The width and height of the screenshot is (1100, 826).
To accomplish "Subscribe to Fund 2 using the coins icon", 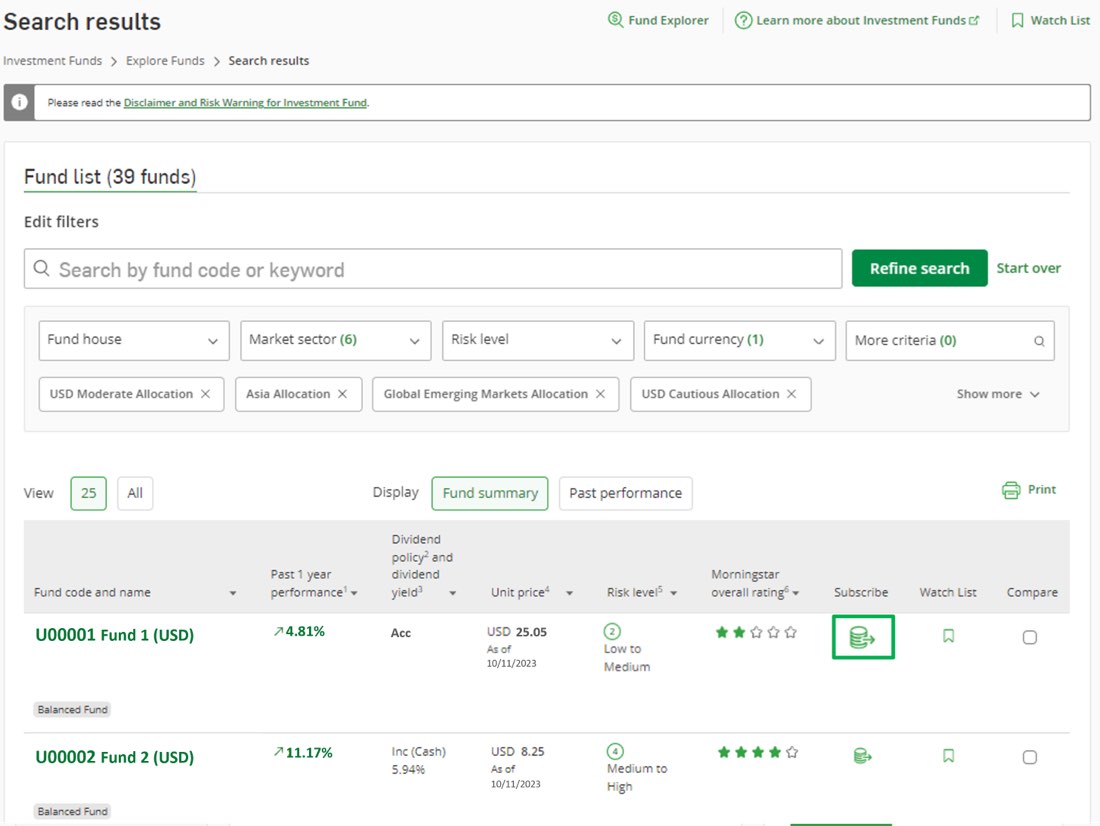I will tap(861, 756).
